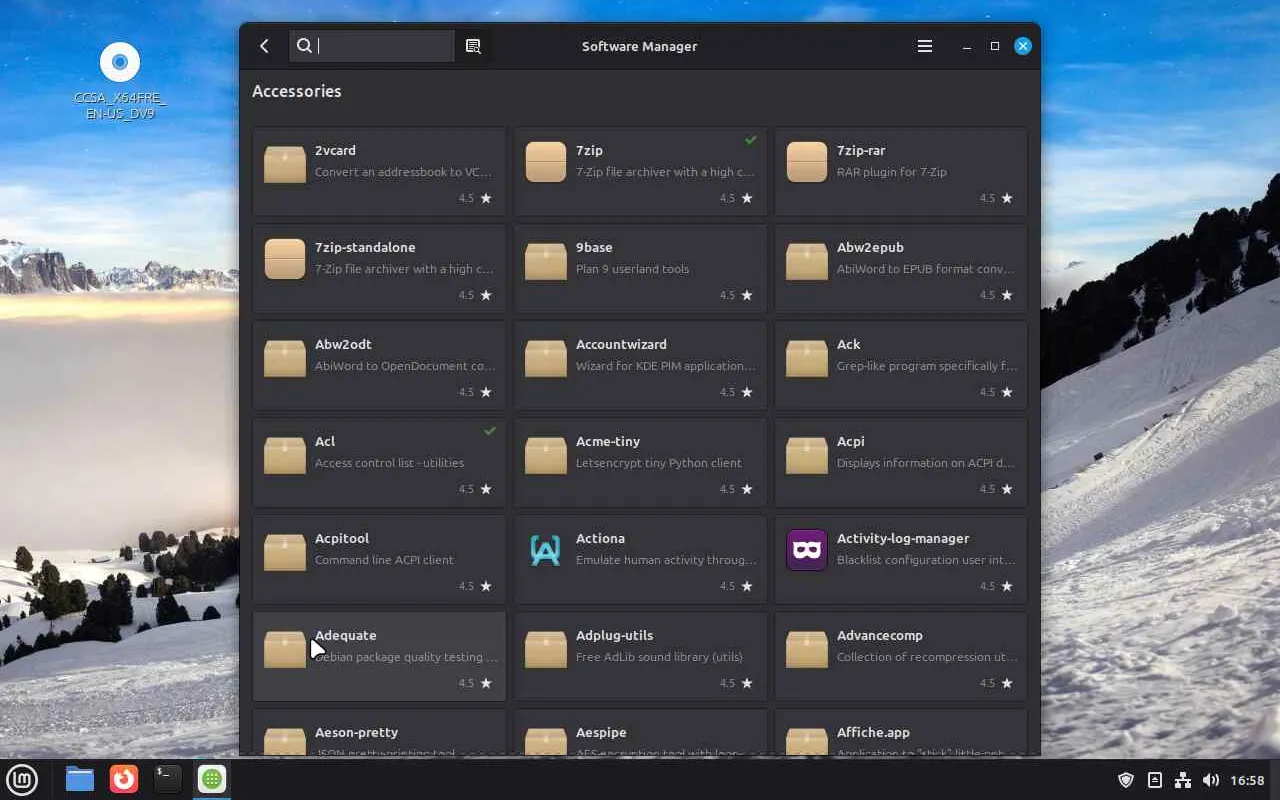Click 'Access control list - utilities' description
Viewport: 1280px width, 800px height.
tap(389, 463)
